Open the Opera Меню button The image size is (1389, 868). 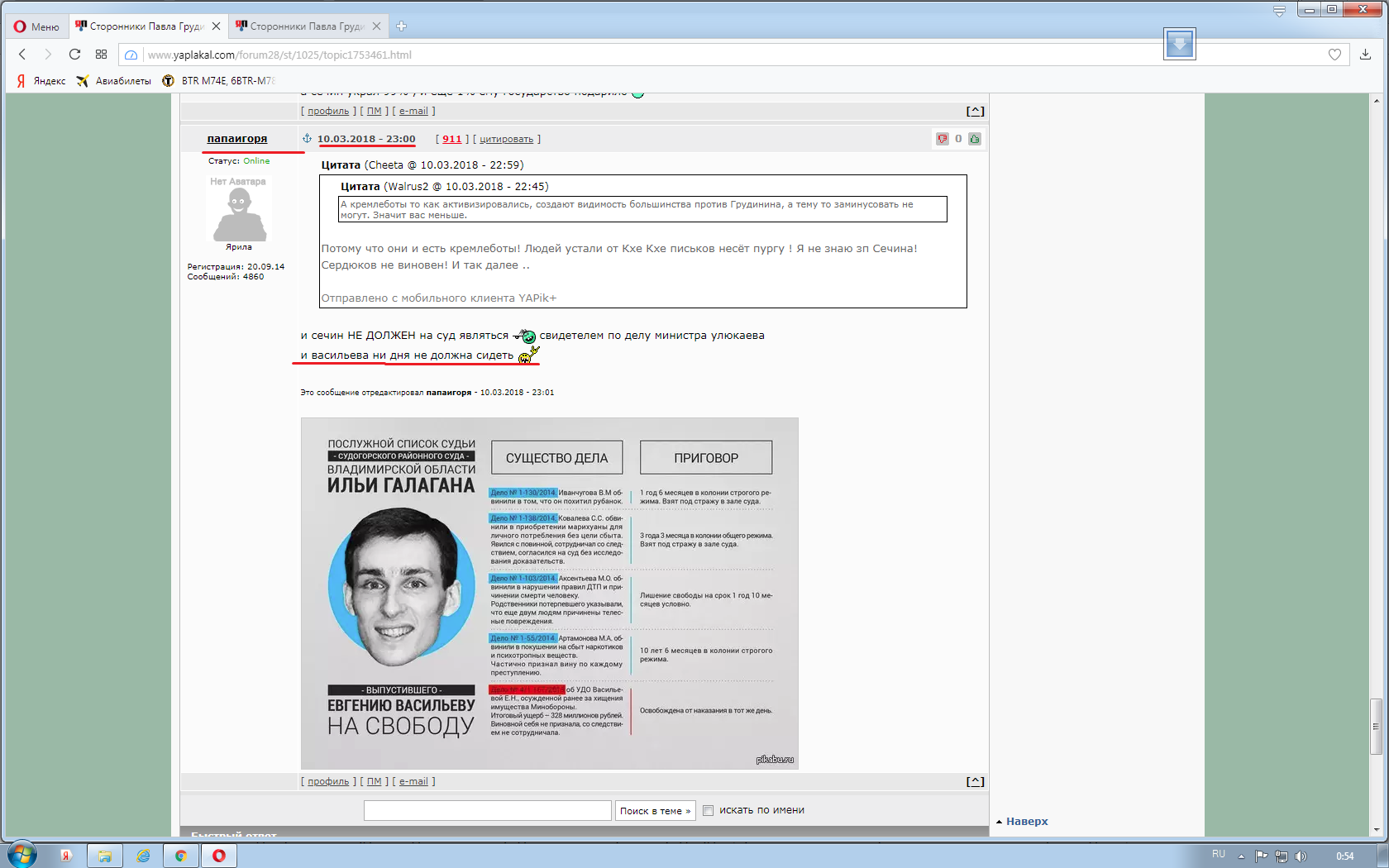click(36, 26)
